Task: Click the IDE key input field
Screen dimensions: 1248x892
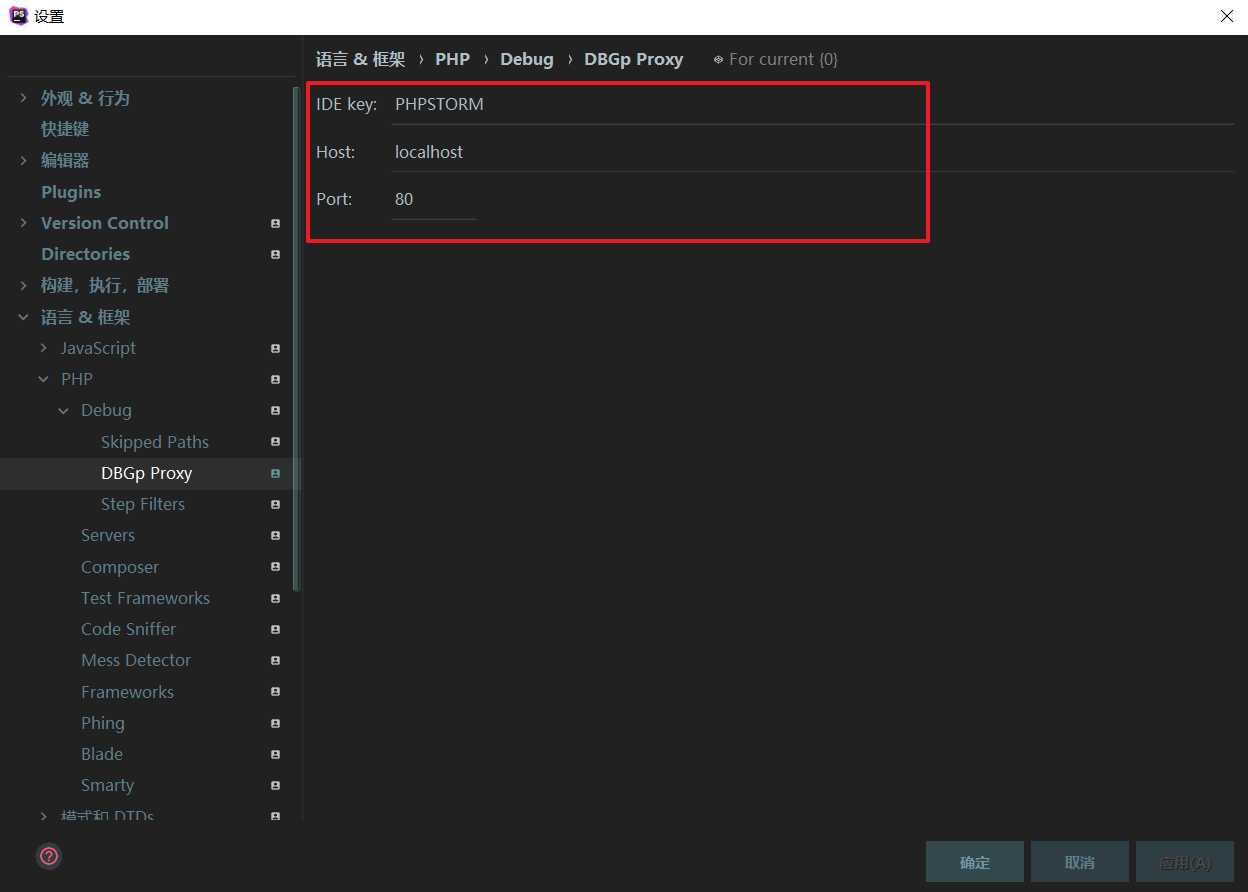Action: click(812, 104)
